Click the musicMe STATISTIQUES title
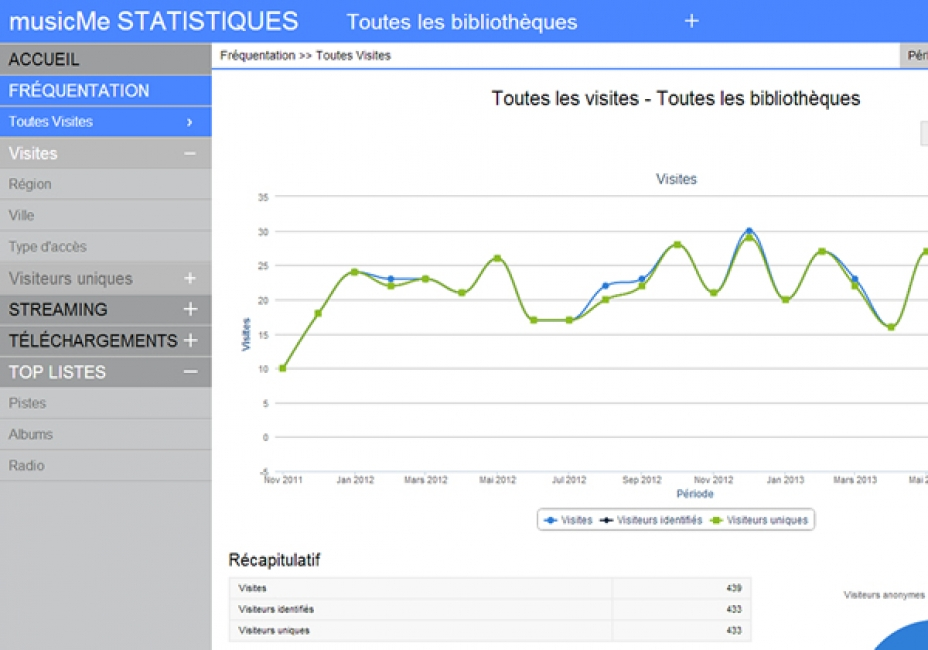This screenshot has width=928, height=650. pyautogui.click(x=154, y=21)
